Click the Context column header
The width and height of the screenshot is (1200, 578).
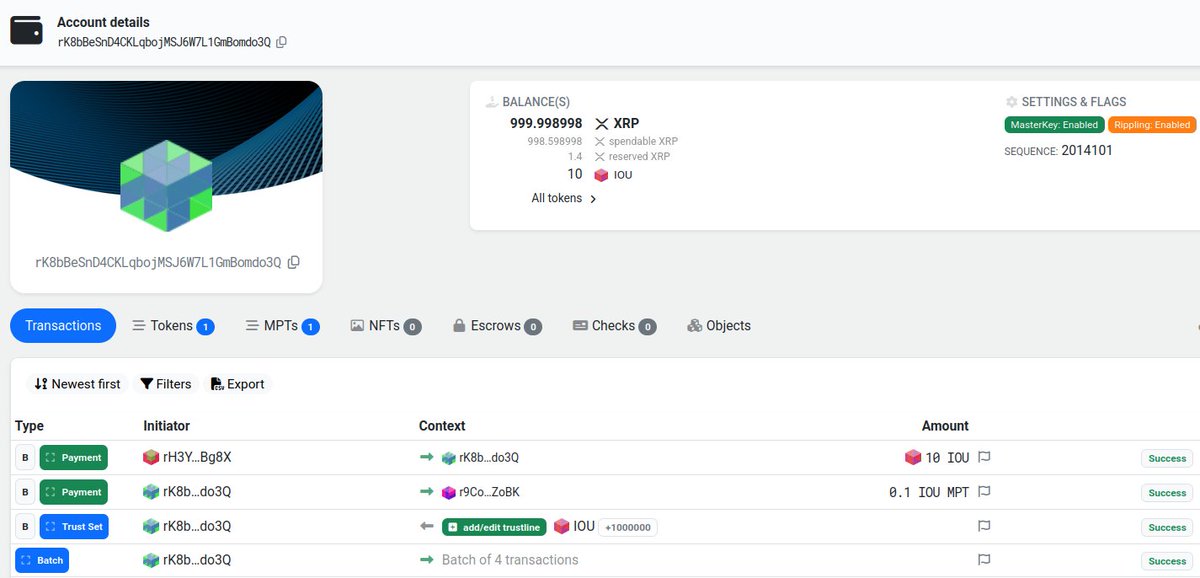pos(442,426)
